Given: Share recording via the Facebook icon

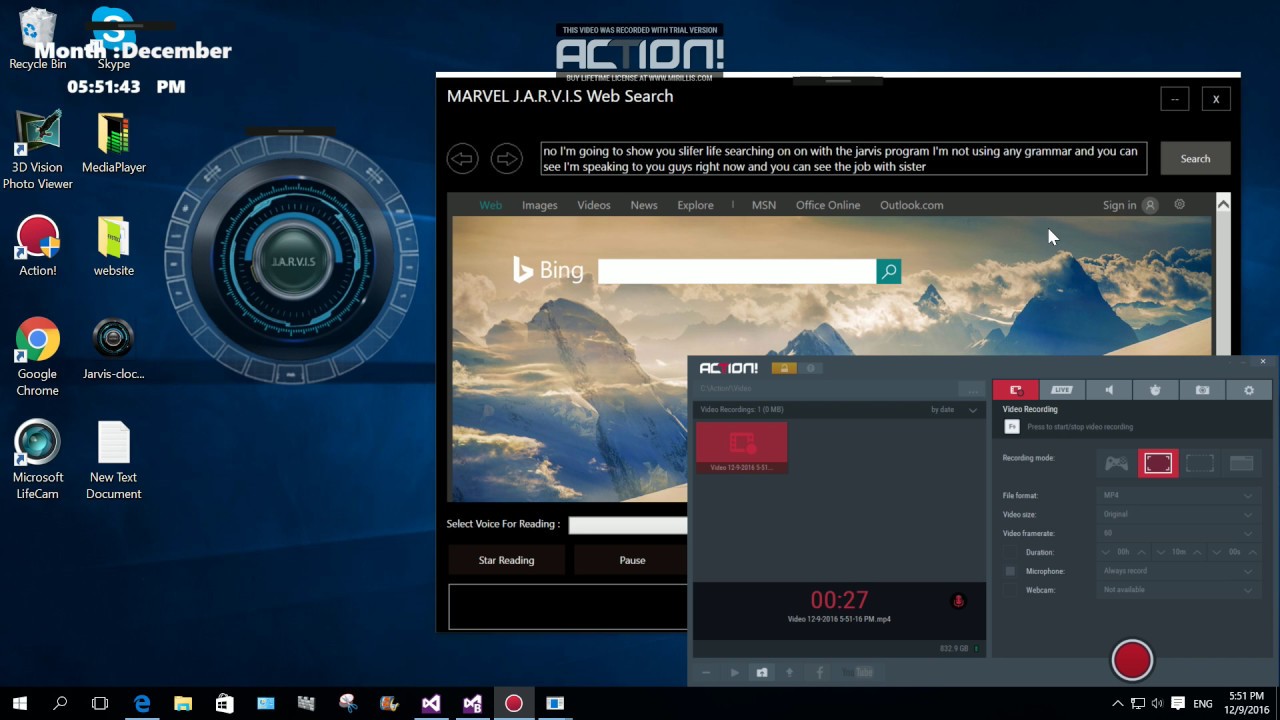Looking at the screenshot, I should (x=820, y=673).
